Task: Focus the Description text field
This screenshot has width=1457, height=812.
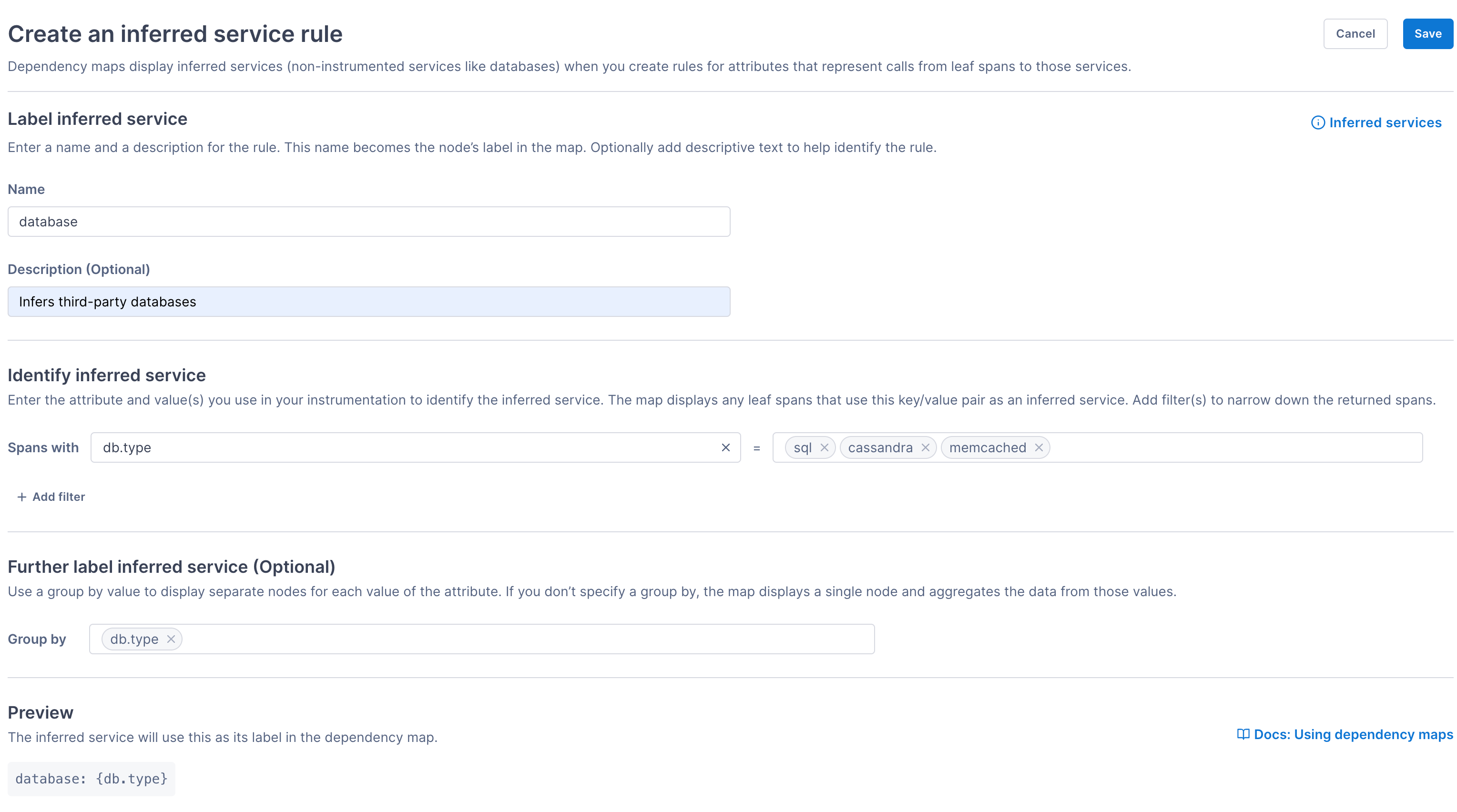Action: [368, 301]
